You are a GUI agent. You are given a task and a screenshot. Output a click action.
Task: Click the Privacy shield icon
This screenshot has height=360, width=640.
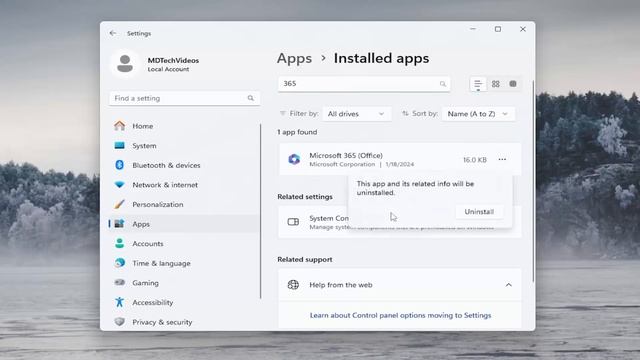click(x=120, y=322)
